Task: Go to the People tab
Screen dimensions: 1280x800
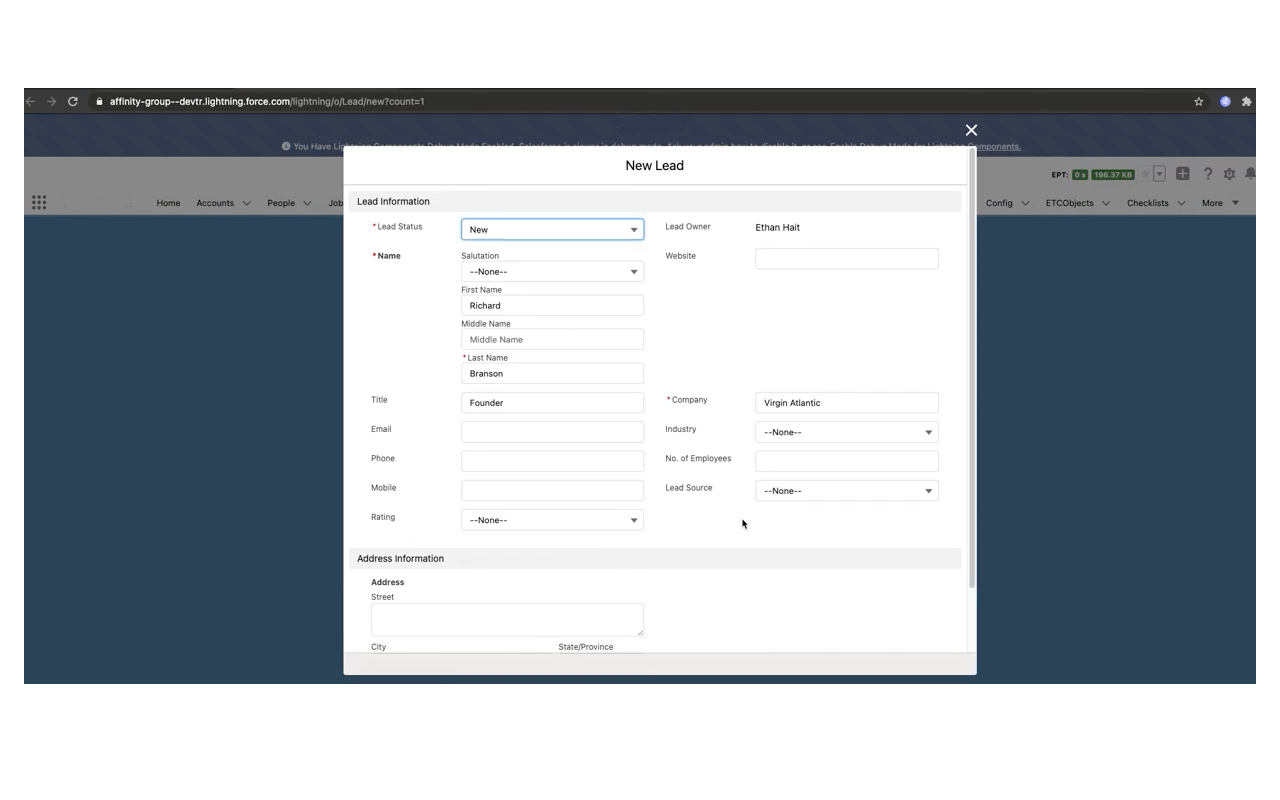Action: tap(281, 203)
